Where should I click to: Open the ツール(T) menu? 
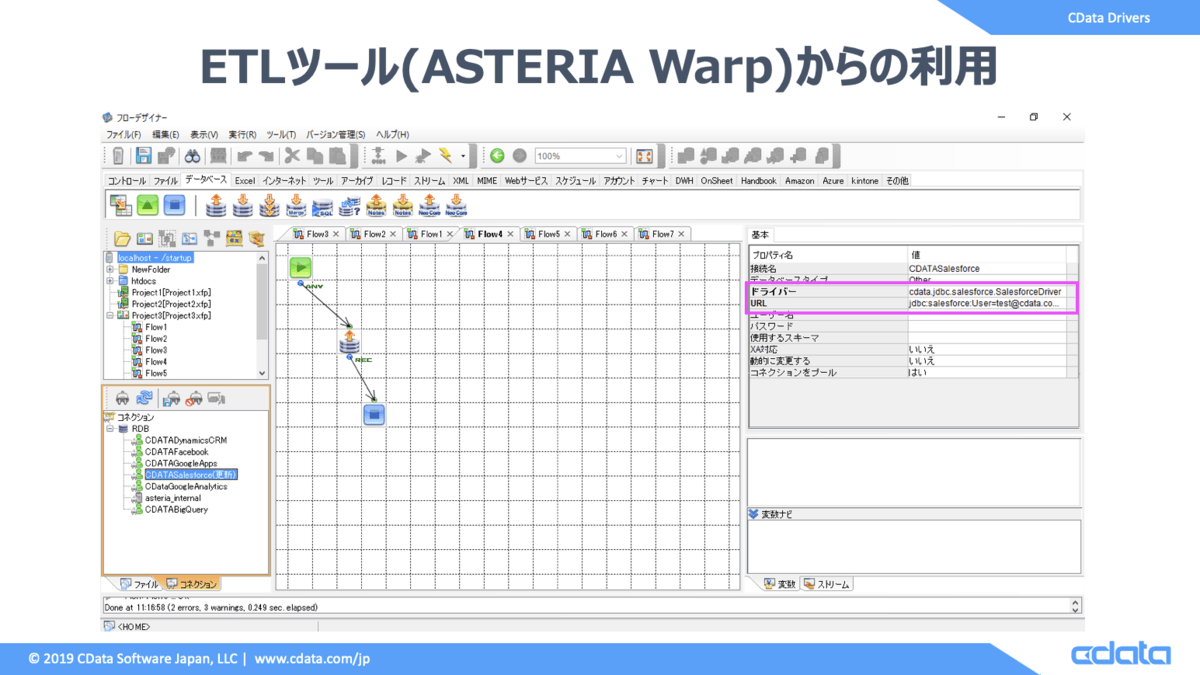281,134
